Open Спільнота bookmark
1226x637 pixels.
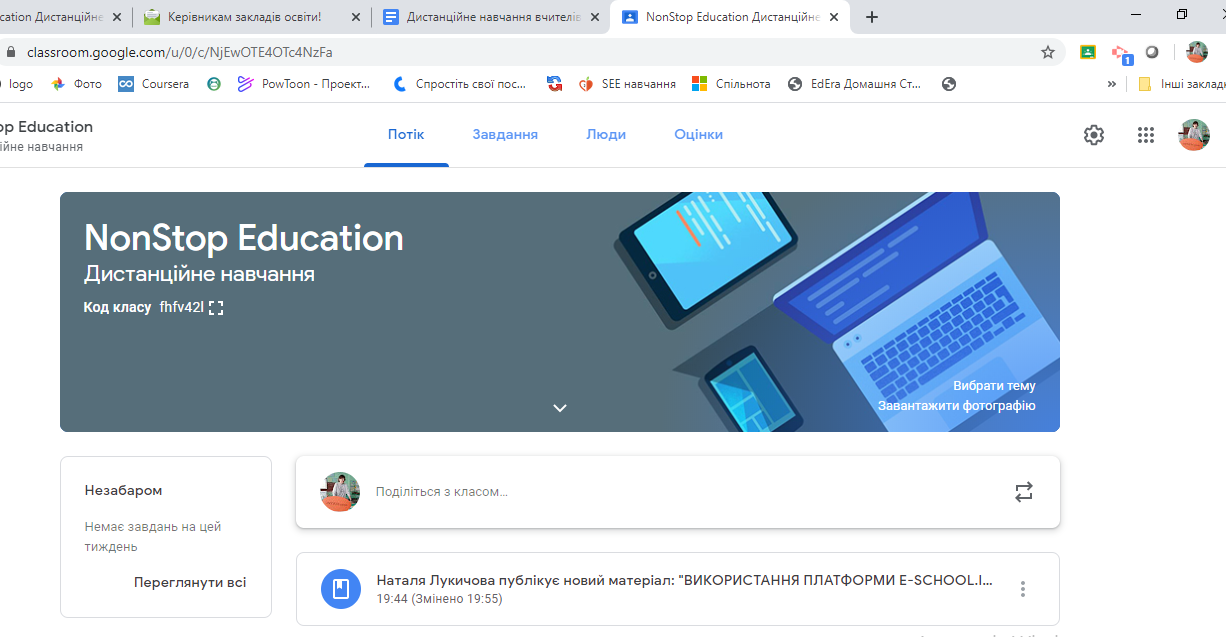point(731,84)
